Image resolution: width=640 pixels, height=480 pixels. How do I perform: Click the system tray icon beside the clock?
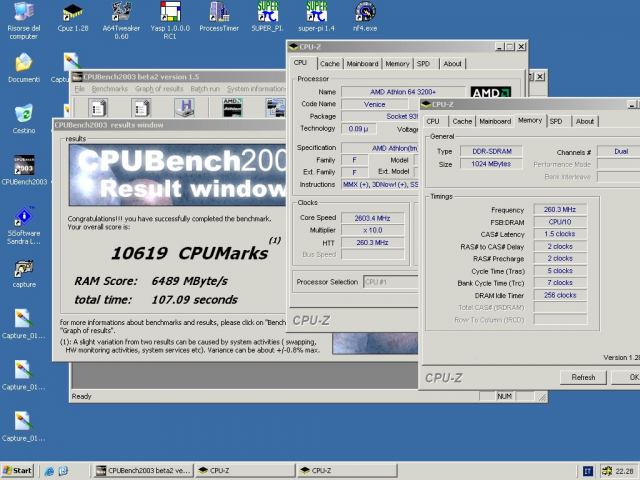(607, 471)
